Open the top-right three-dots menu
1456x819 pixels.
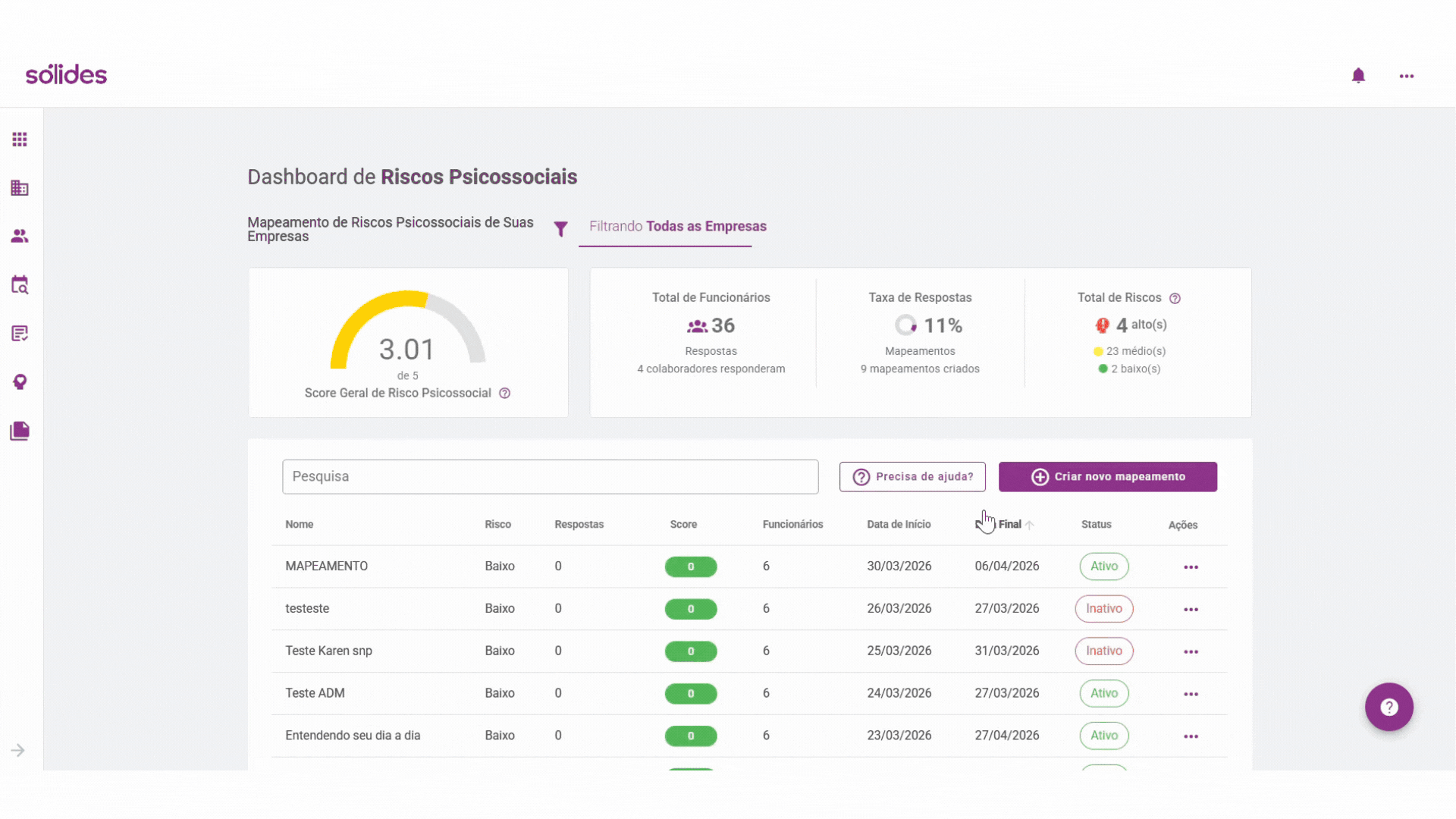pyautogui.click(x=1407, y=76)
